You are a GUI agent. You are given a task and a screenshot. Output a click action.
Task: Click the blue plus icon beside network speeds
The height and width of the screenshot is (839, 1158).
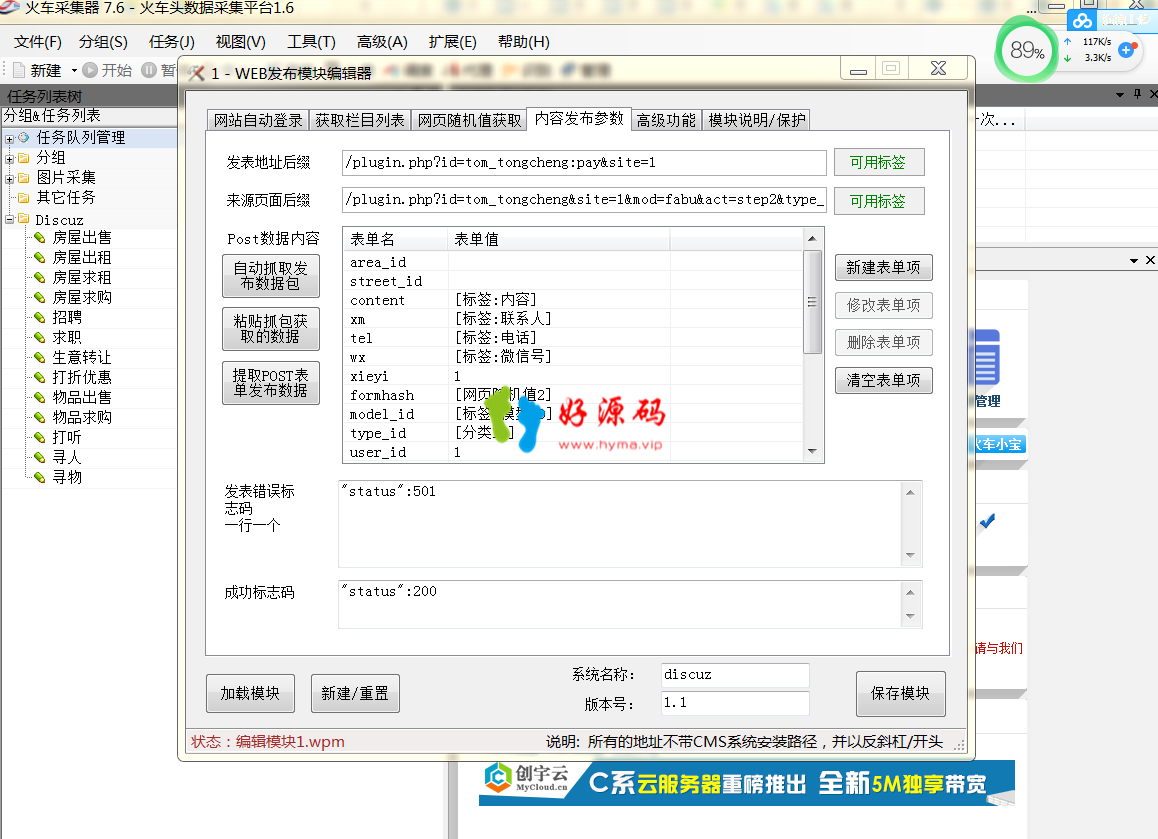pyautogui.click(x=1126, y=49)
